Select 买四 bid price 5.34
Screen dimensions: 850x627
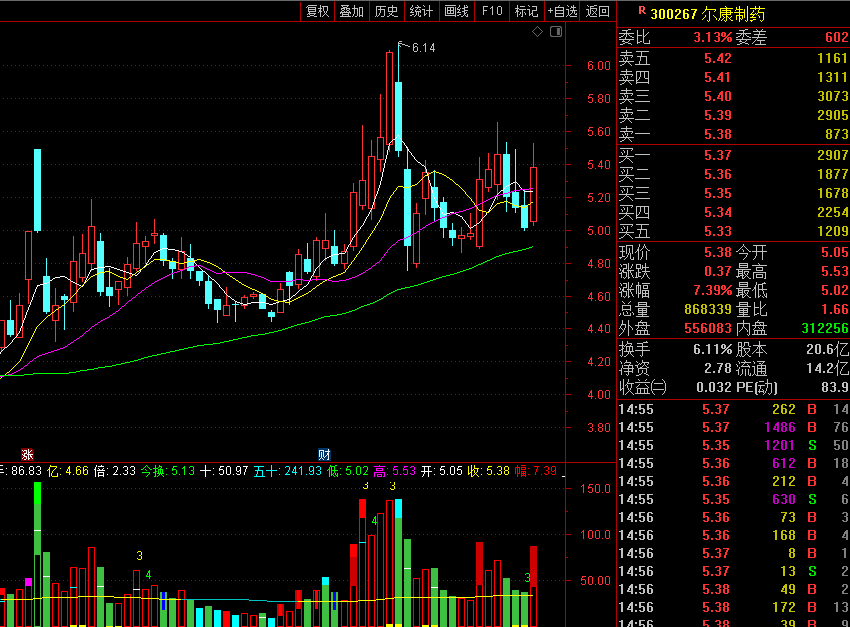(x=718, y=212)
